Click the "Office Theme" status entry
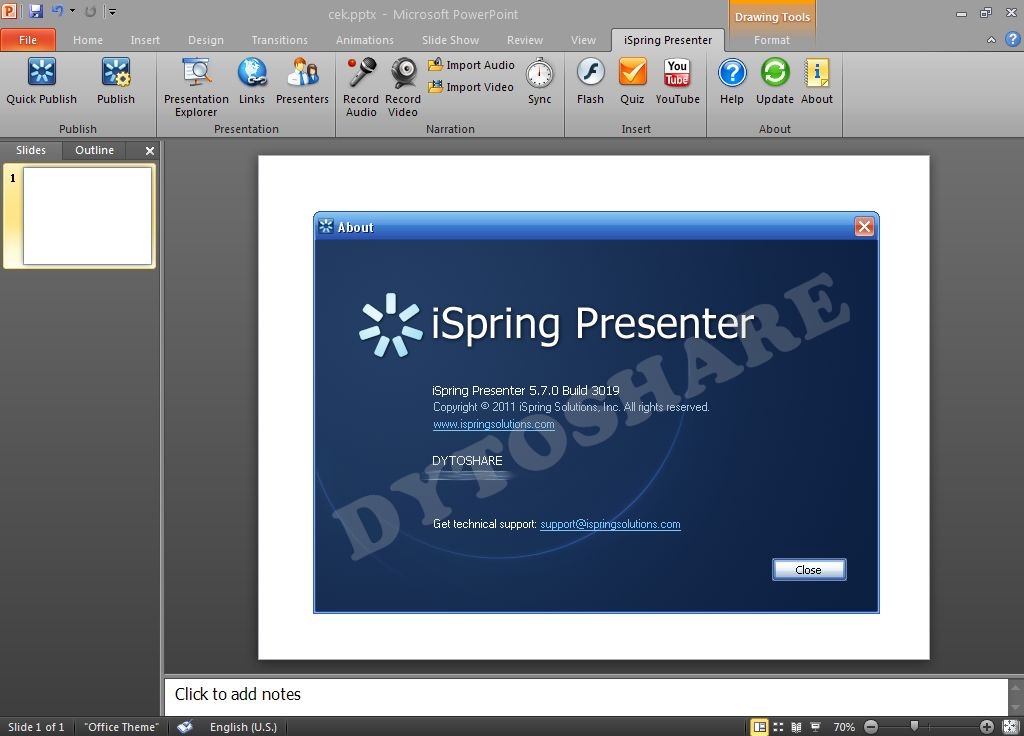 pyautogui.click(x=121, y=727)
